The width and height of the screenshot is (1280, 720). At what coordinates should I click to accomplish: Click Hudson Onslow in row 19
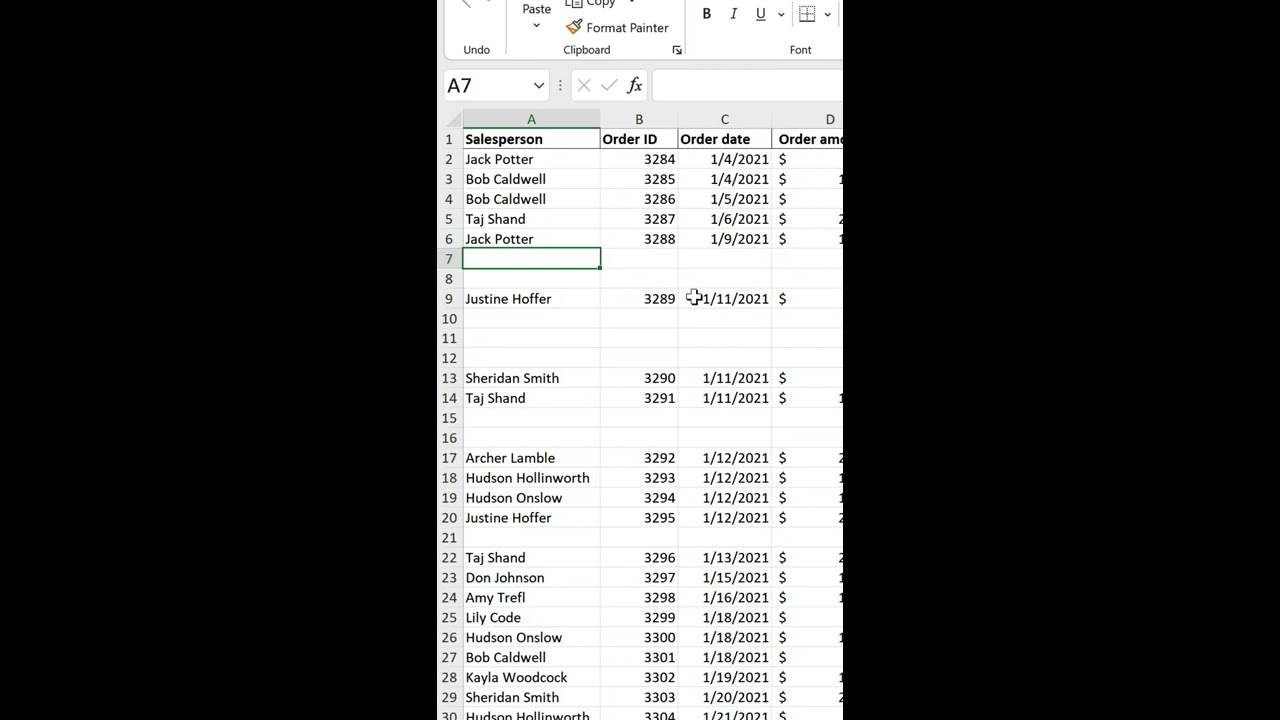(x=513, y=498)
